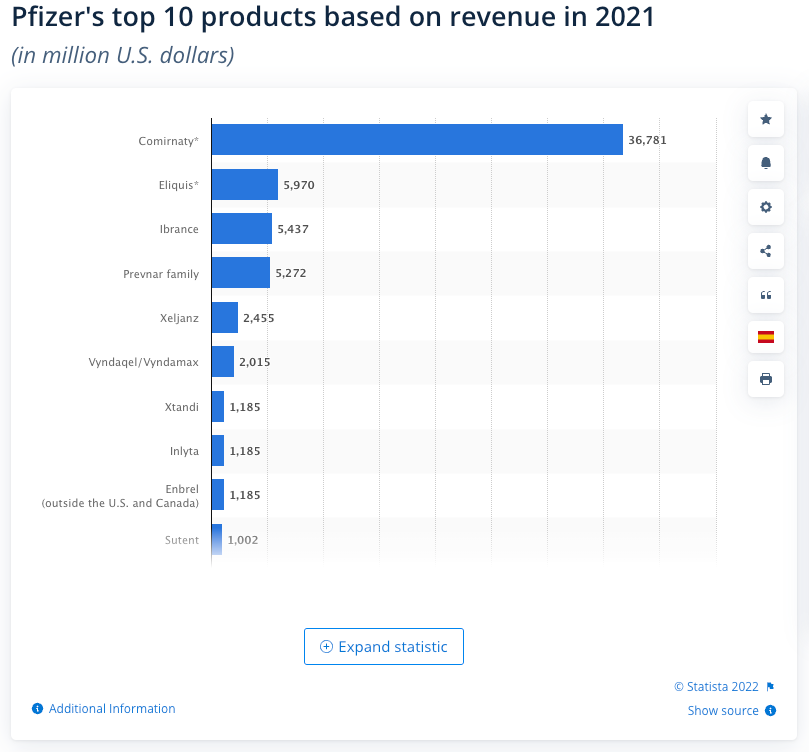This screenshot has height=752, width=809.
Task: Click the flag icon beside Statista 2022
Action: click(x=770, y=686)
